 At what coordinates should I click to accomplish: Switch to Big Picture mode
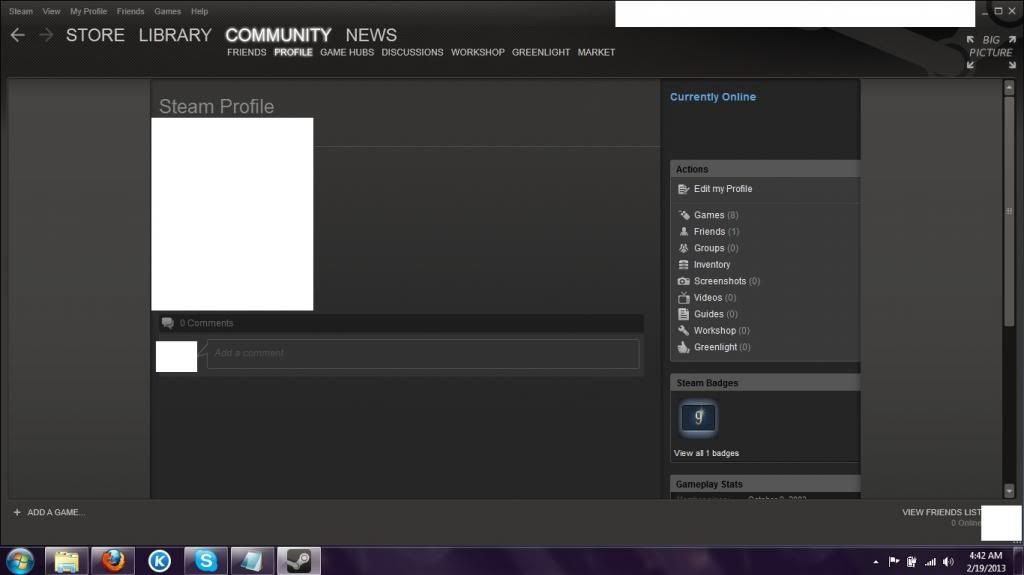pyautogui.click(x=991, y=52)
